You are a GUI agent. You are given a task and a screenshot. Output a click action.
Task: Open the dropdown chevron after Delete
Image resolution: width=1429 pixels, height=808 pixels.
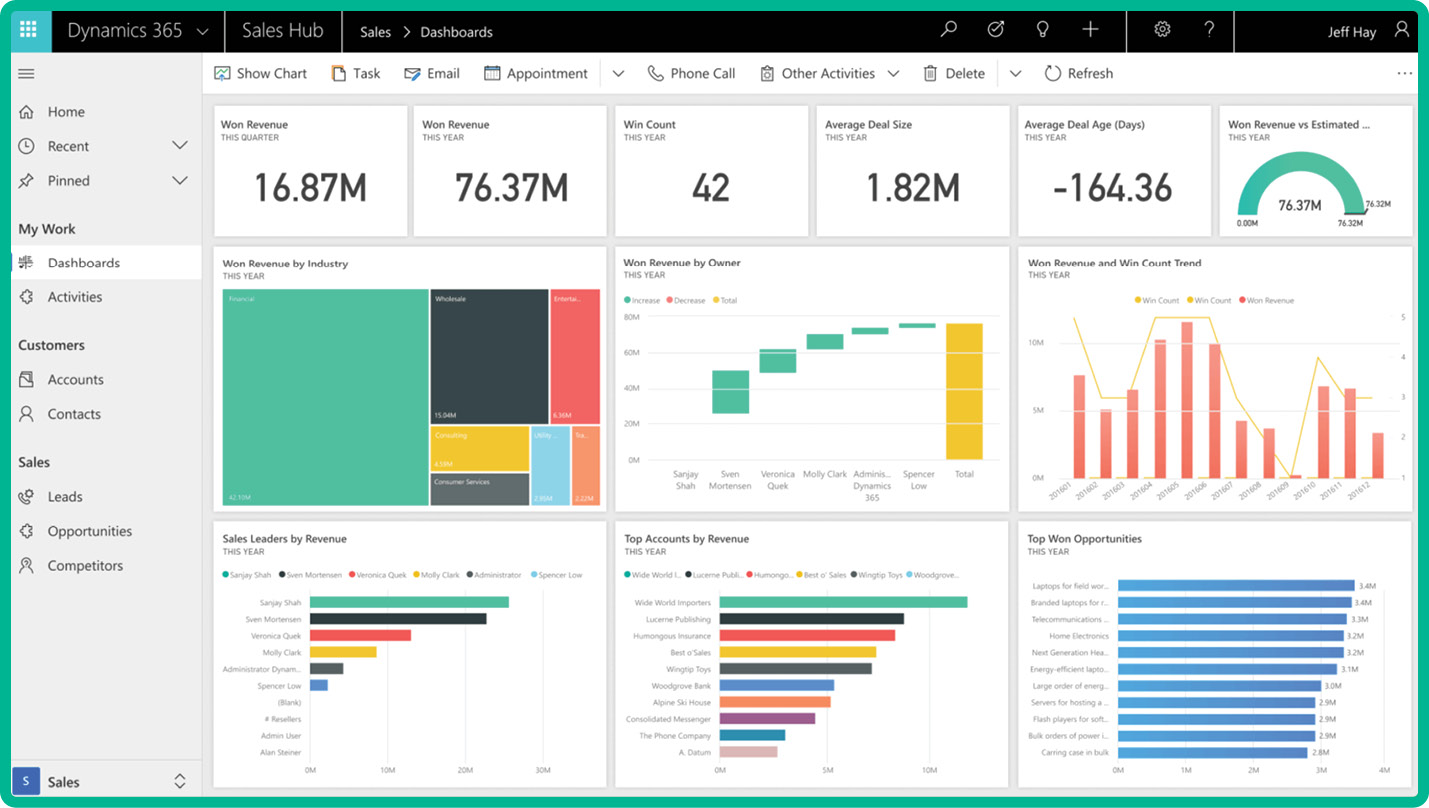1015,73
